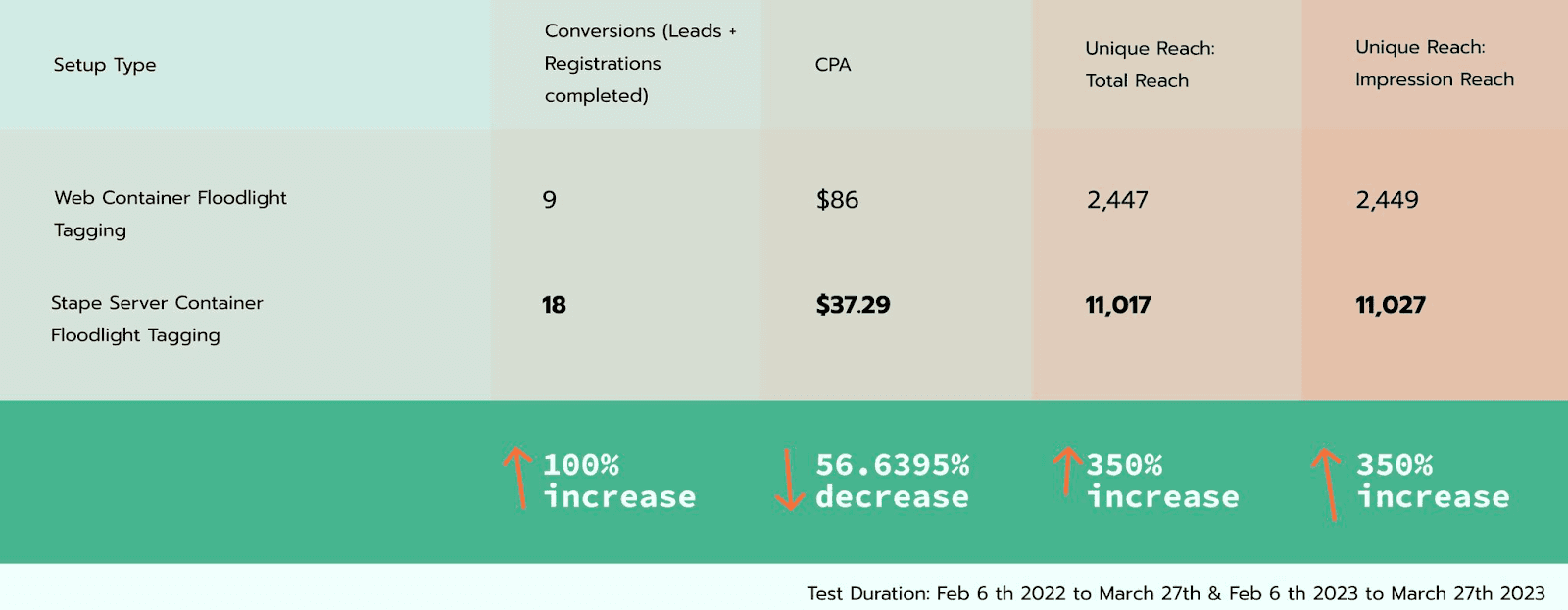Select the Web Container Floodlight Tagging row label
Screen dimensions: 1568x610
pos(171,214)
